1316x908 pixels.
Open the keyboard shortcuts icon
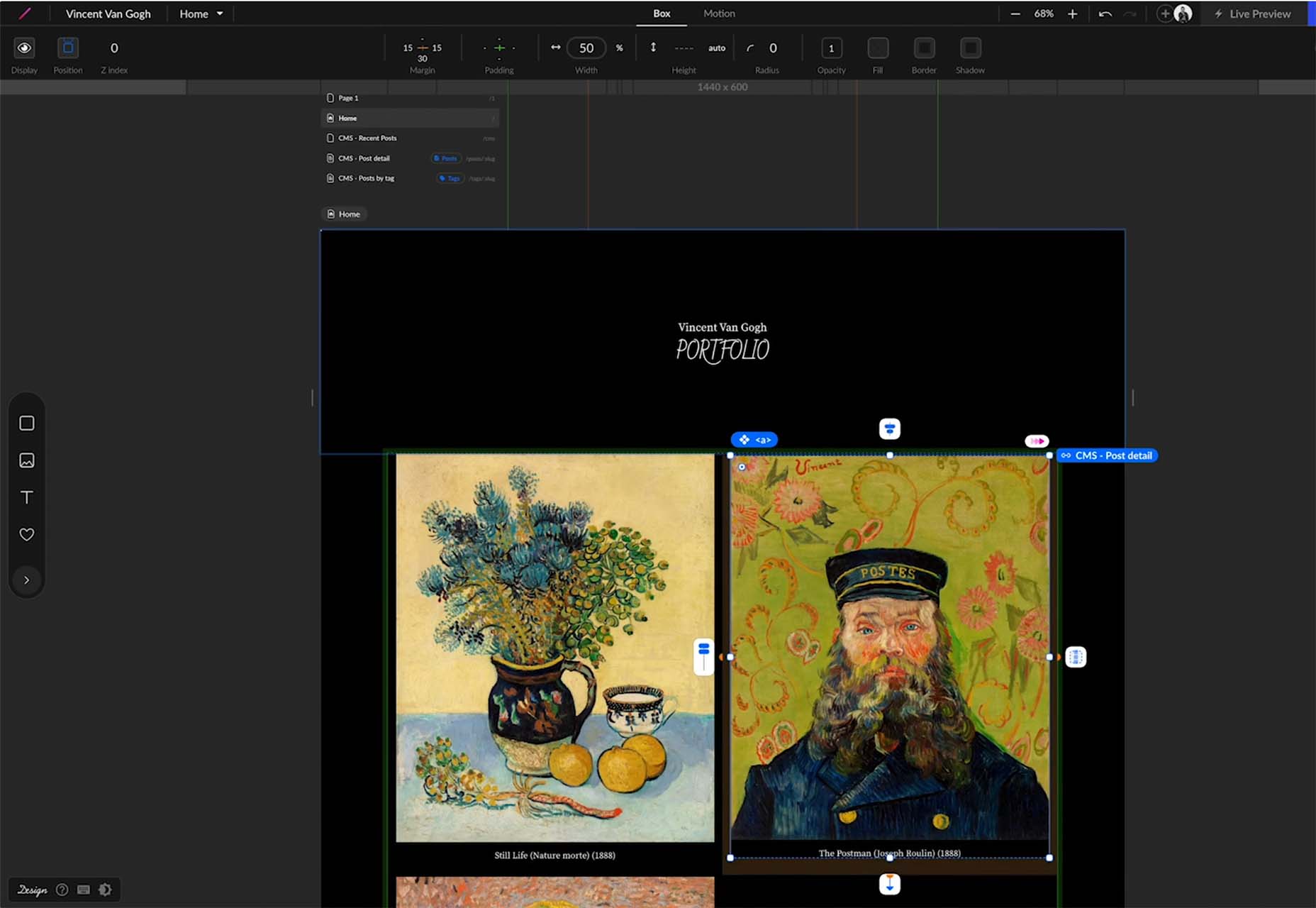point(84,890)
